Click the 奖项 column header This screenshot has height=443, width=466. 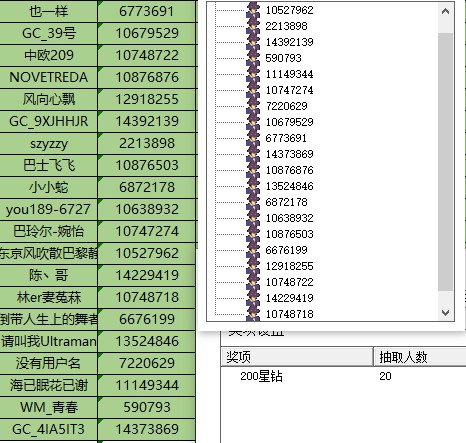[297, 357]
